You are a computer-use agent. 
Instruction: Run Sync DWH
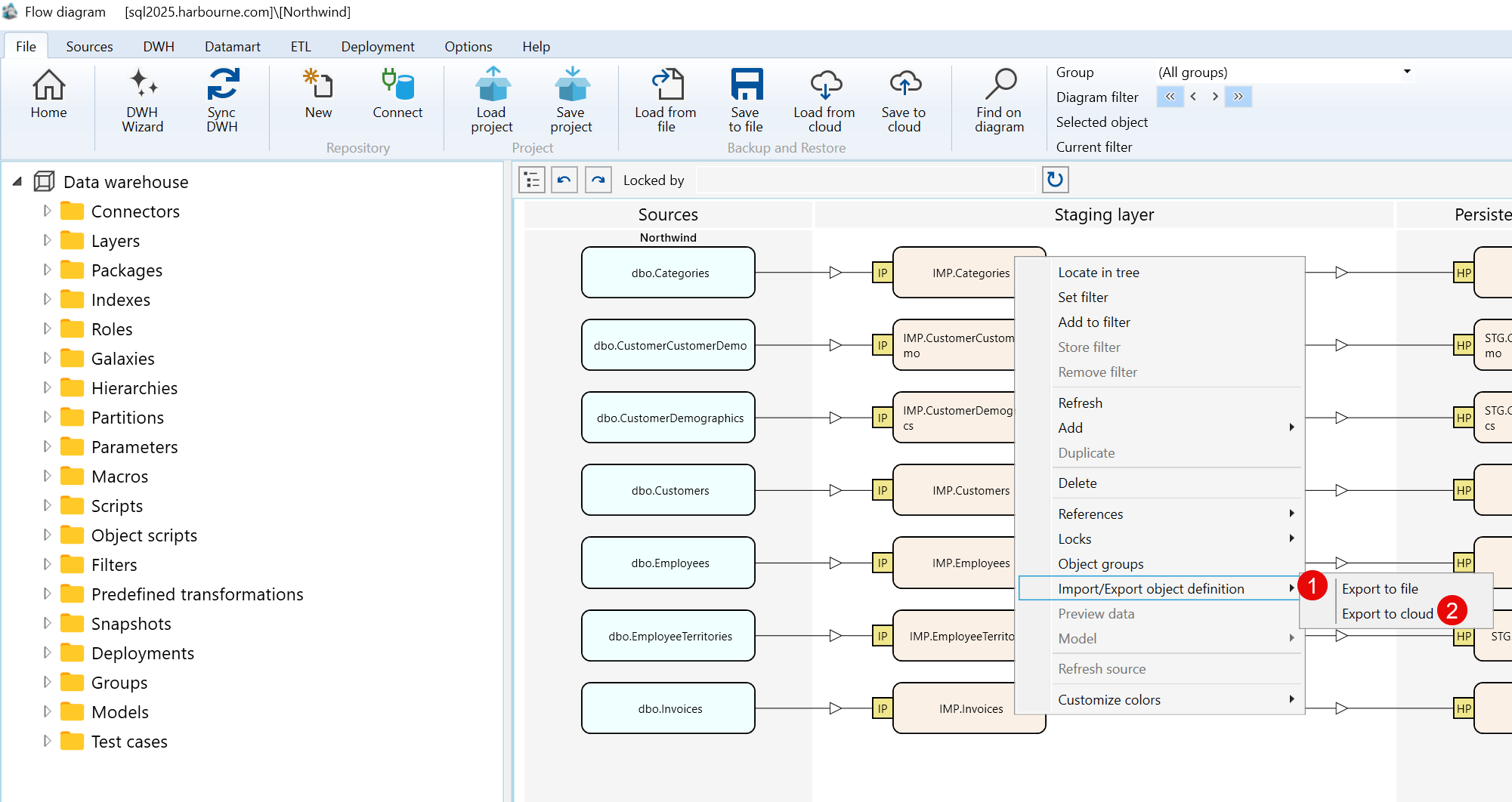click(222, 100)
